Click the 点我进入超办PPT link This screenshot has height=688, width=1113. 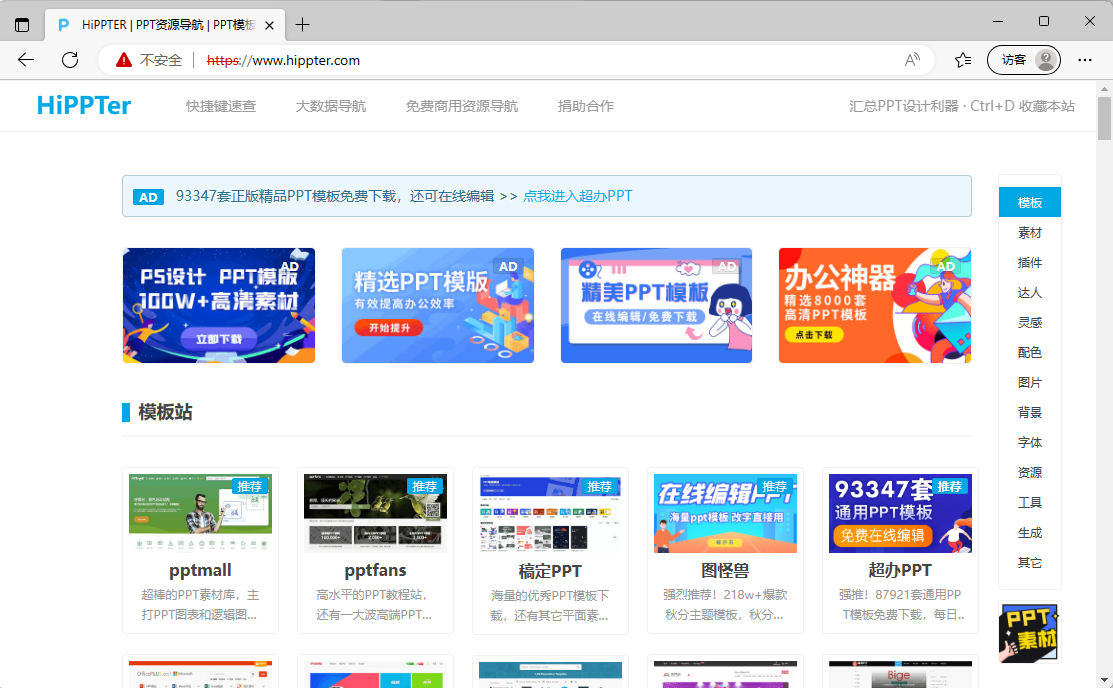[x=578, y=196]
